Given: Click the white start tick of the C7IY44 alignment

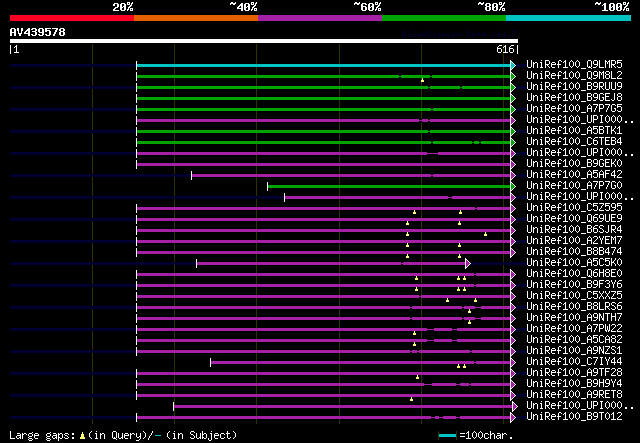Looking at the screenshot, I should click(x=211, y=362).
